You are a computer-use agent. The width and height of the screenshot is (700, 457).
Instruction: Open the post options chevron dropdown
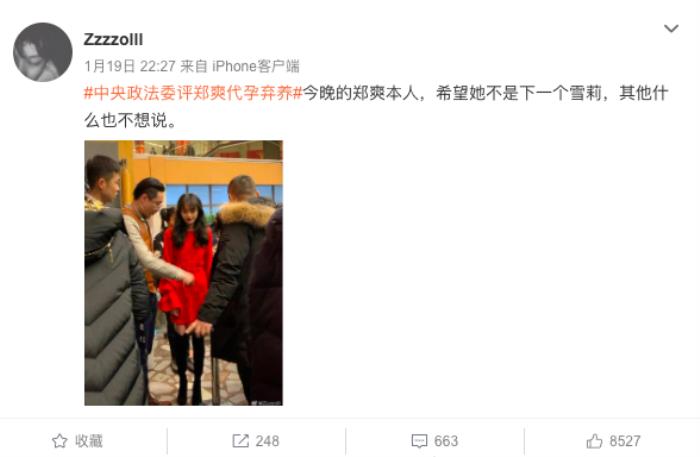[671, 29]
